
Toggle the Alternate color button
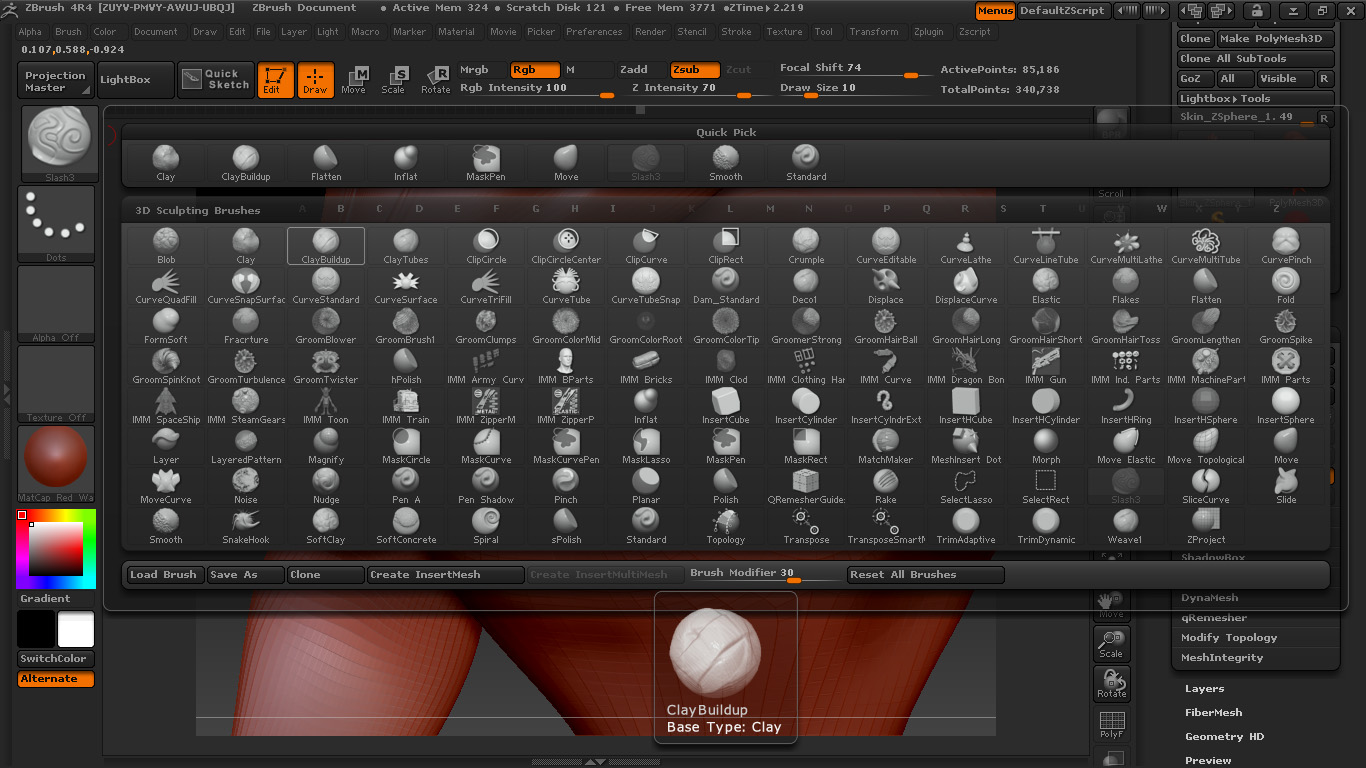pos(56,679)
